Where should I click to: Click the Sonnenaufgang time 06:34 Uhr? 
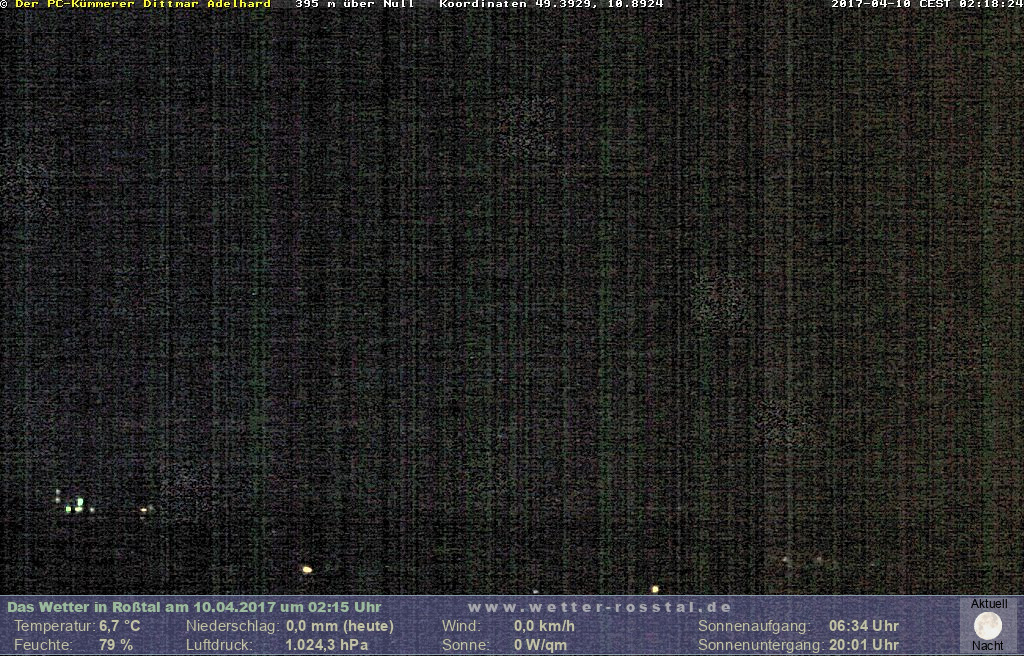point(864,626)
